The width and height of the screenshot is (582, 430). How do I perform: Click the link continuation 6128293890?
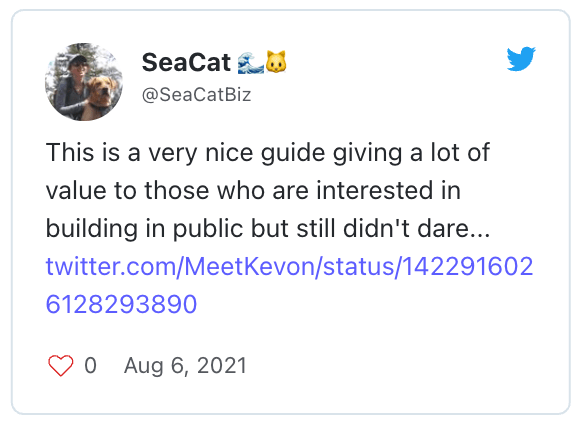pyautogui.click(x=121, y=304)
